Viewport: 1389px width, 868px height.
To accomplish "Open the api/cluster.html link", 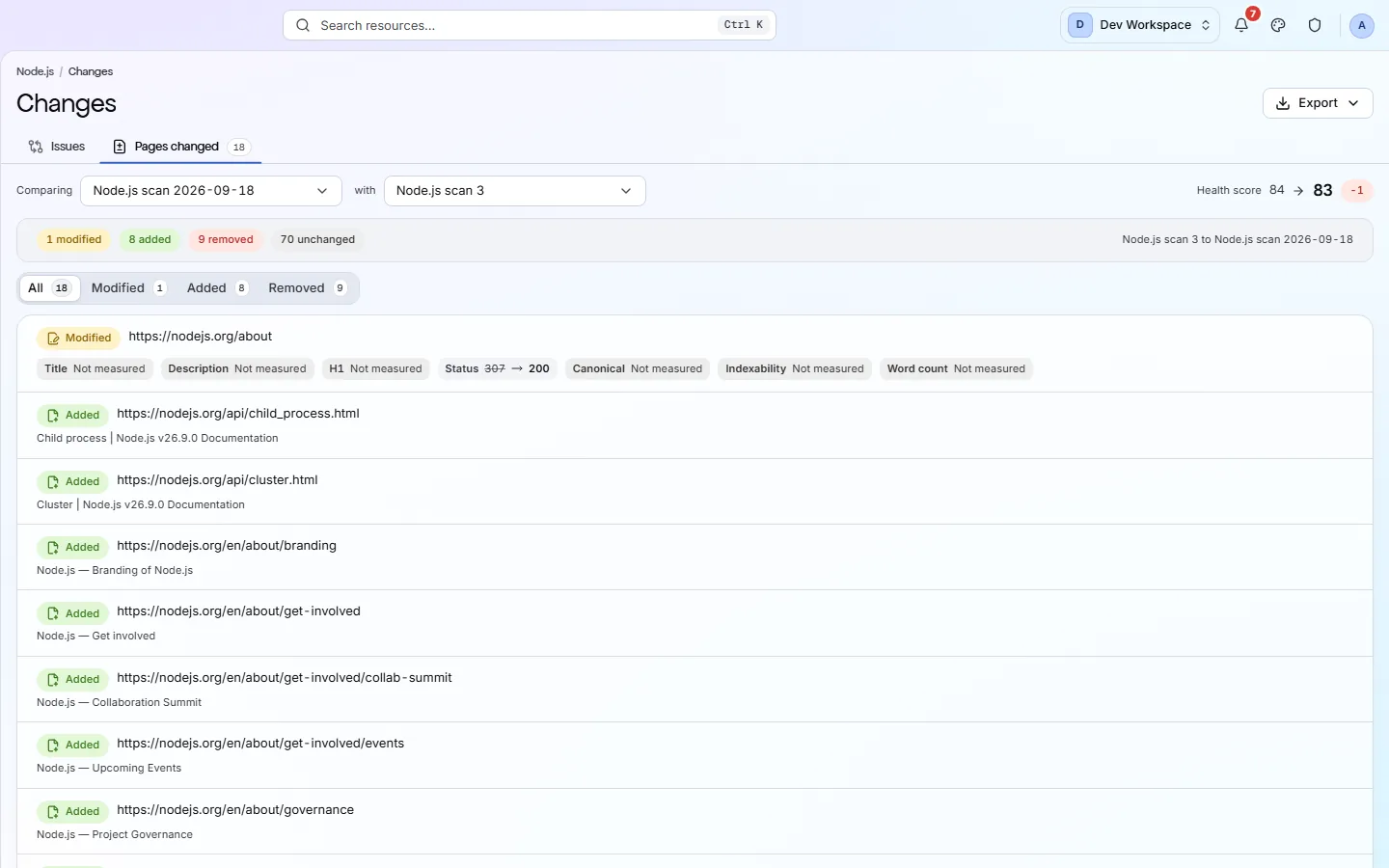I will [x=217, y=480].
